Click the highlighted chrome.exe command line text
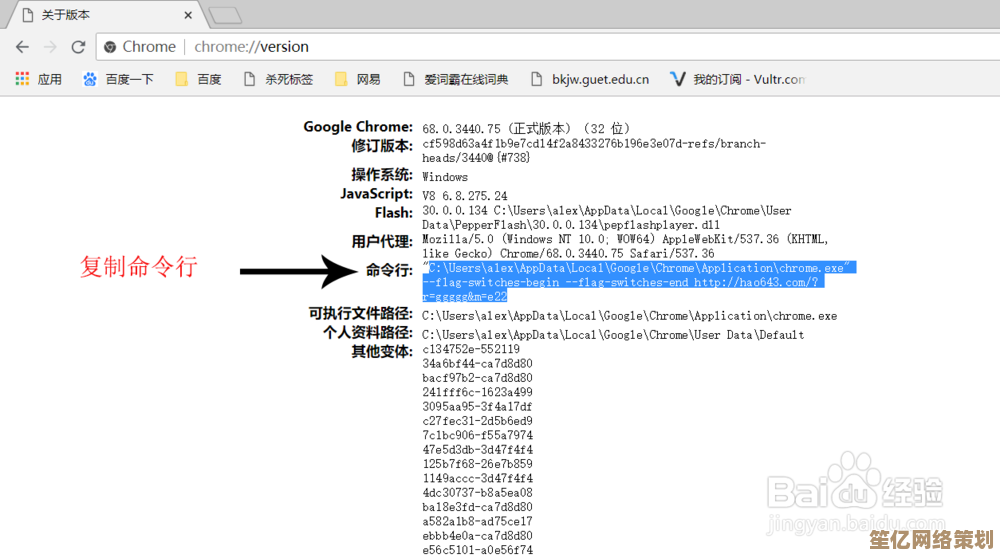The width and height of the screenshot is (1000, 558). 639,268
